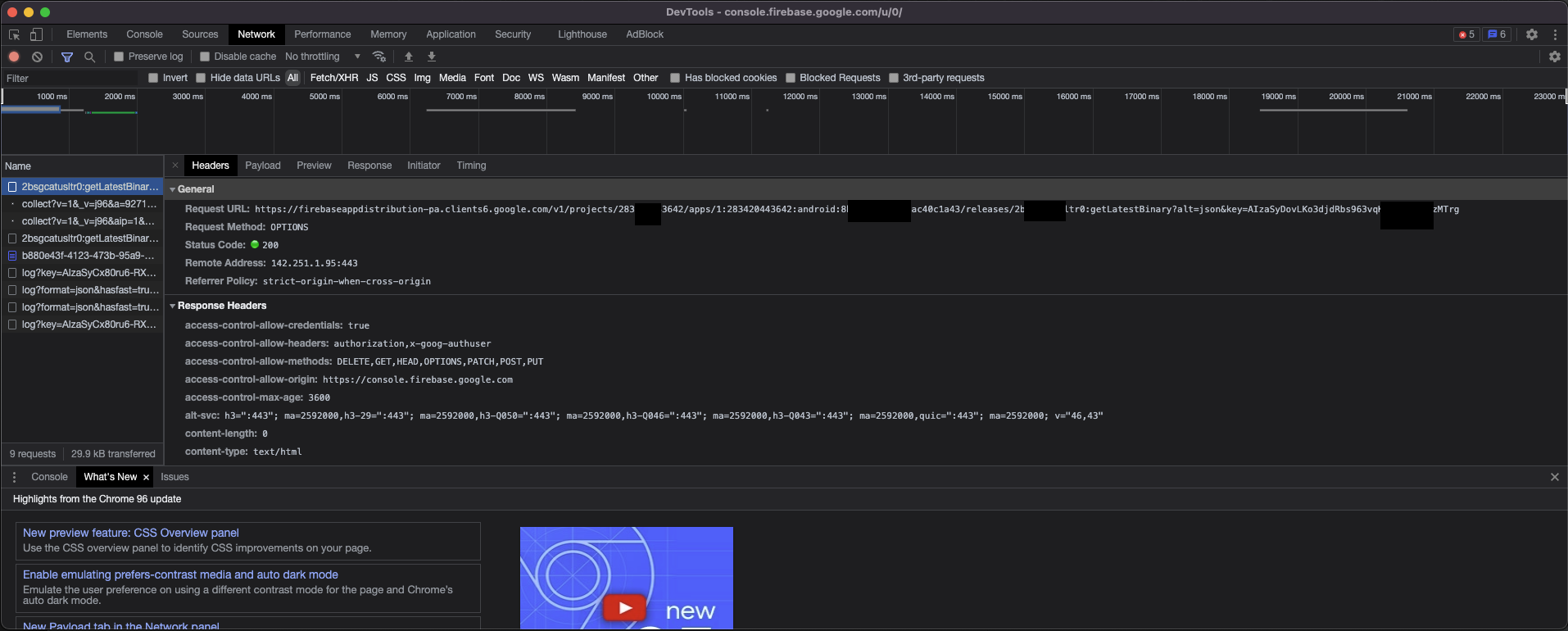Open prefers-contrast emulation feature link
The width and height of the screenshot is (1568, 631).
coord(180,574)
